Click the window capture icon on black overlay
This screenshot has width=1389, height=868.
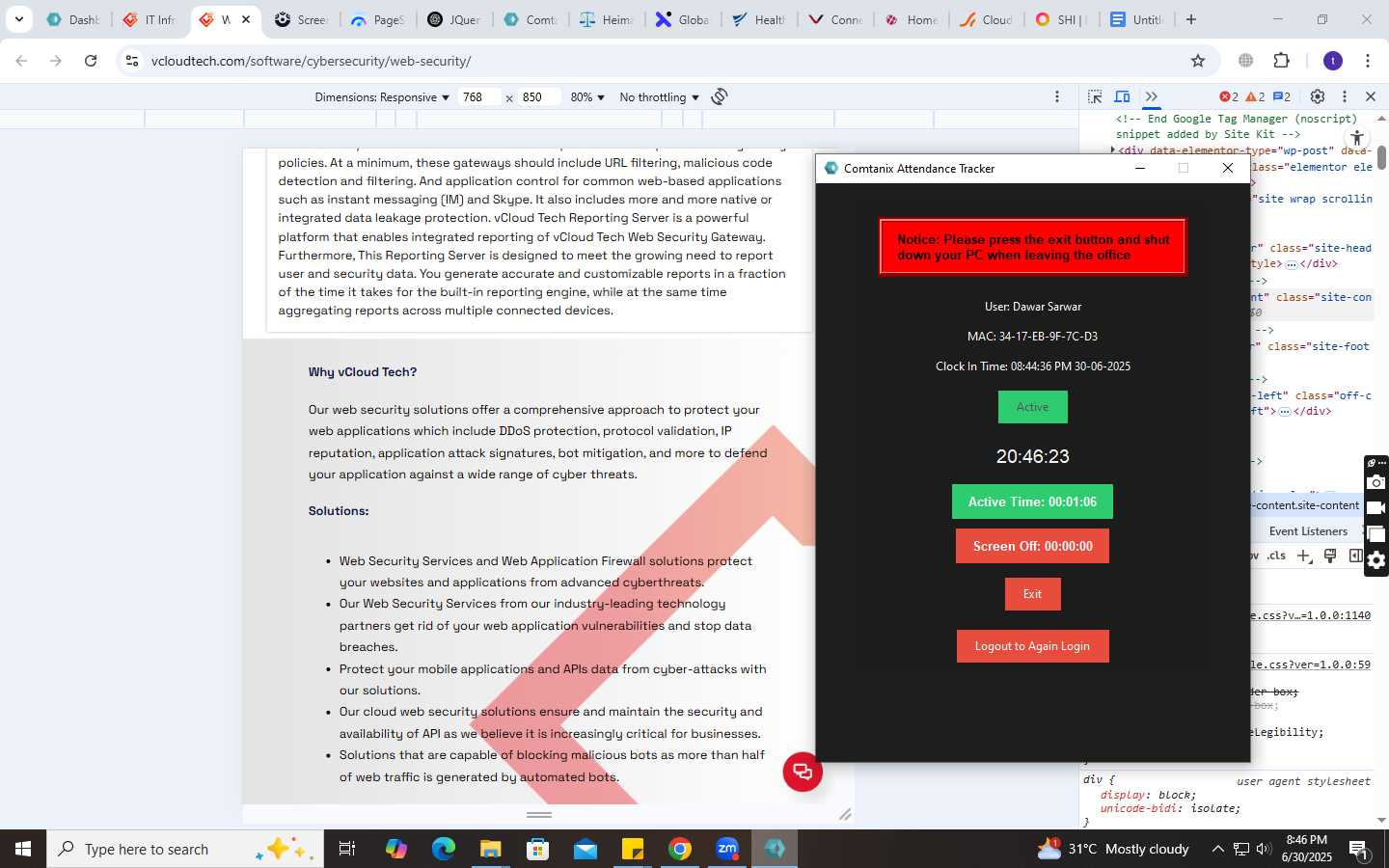pyautogui.click(x=1376, y=534)
